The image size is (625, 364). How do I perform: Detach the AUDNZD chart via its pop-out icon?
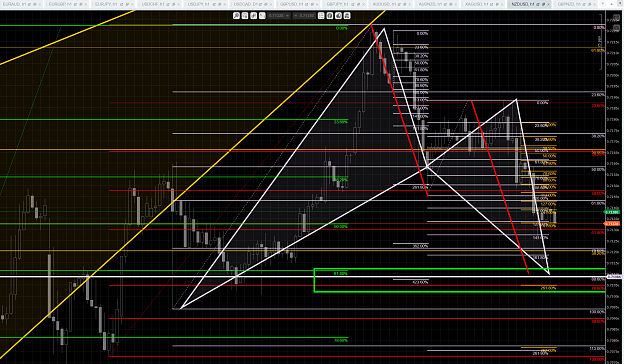445,4
